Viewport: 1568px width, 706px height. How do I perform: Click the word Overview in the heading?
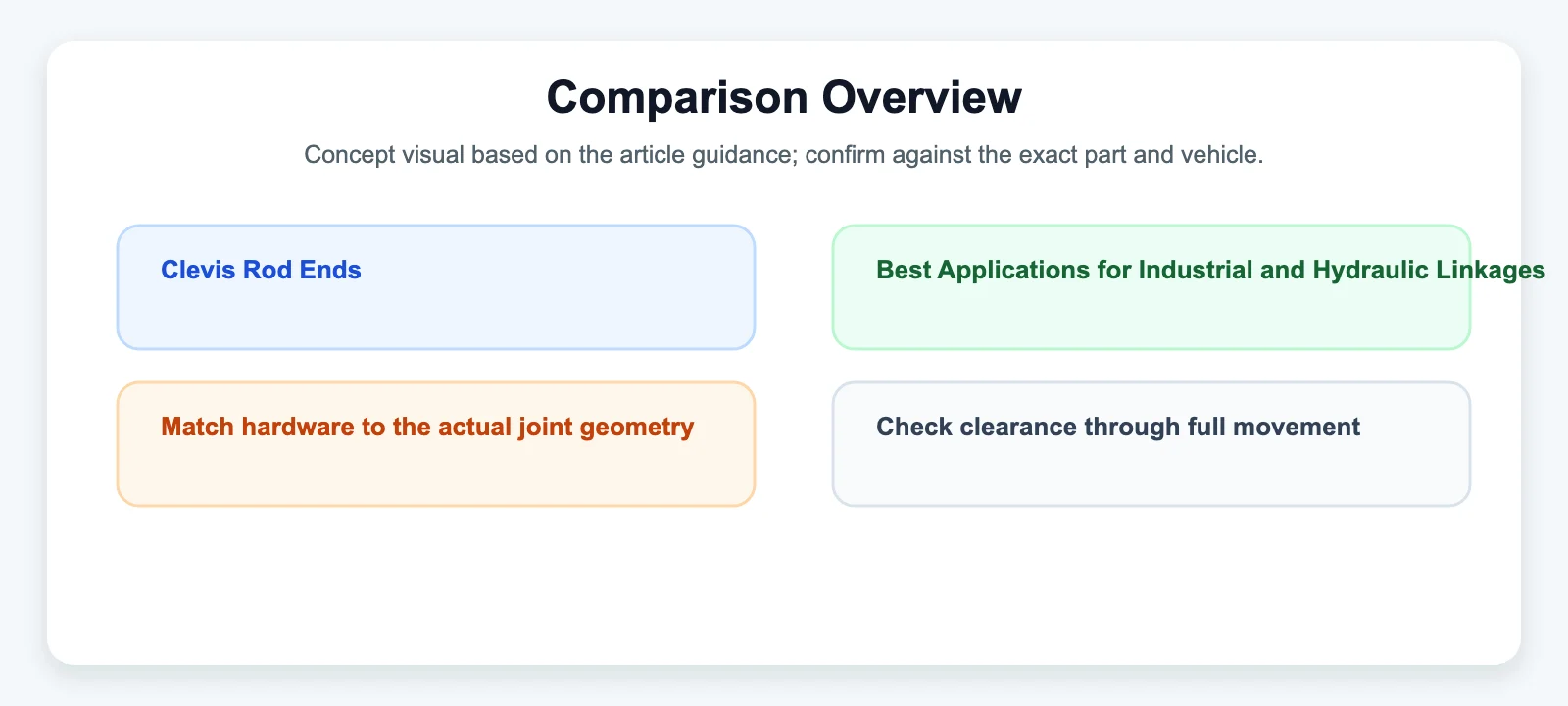click(921, 97)
